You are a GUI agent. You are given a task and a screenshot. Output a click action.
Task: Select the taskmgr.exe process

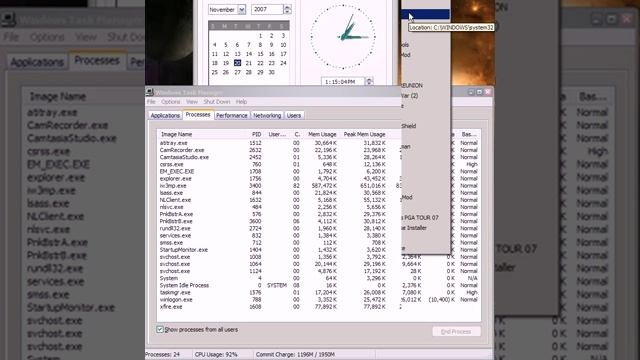click(x=318, y=293)
